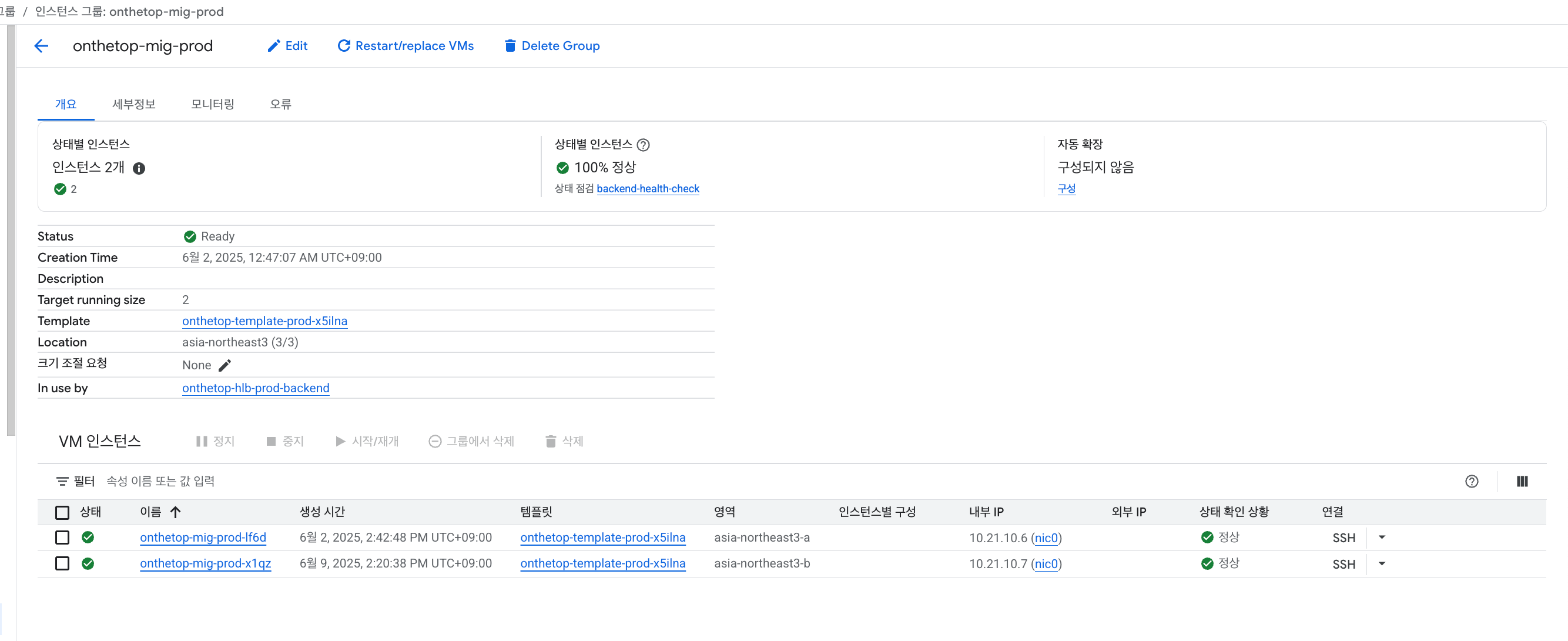Screen dimensions: 1568x641
Task: Open column display options icon
Action: click(x=1522, y=482)
